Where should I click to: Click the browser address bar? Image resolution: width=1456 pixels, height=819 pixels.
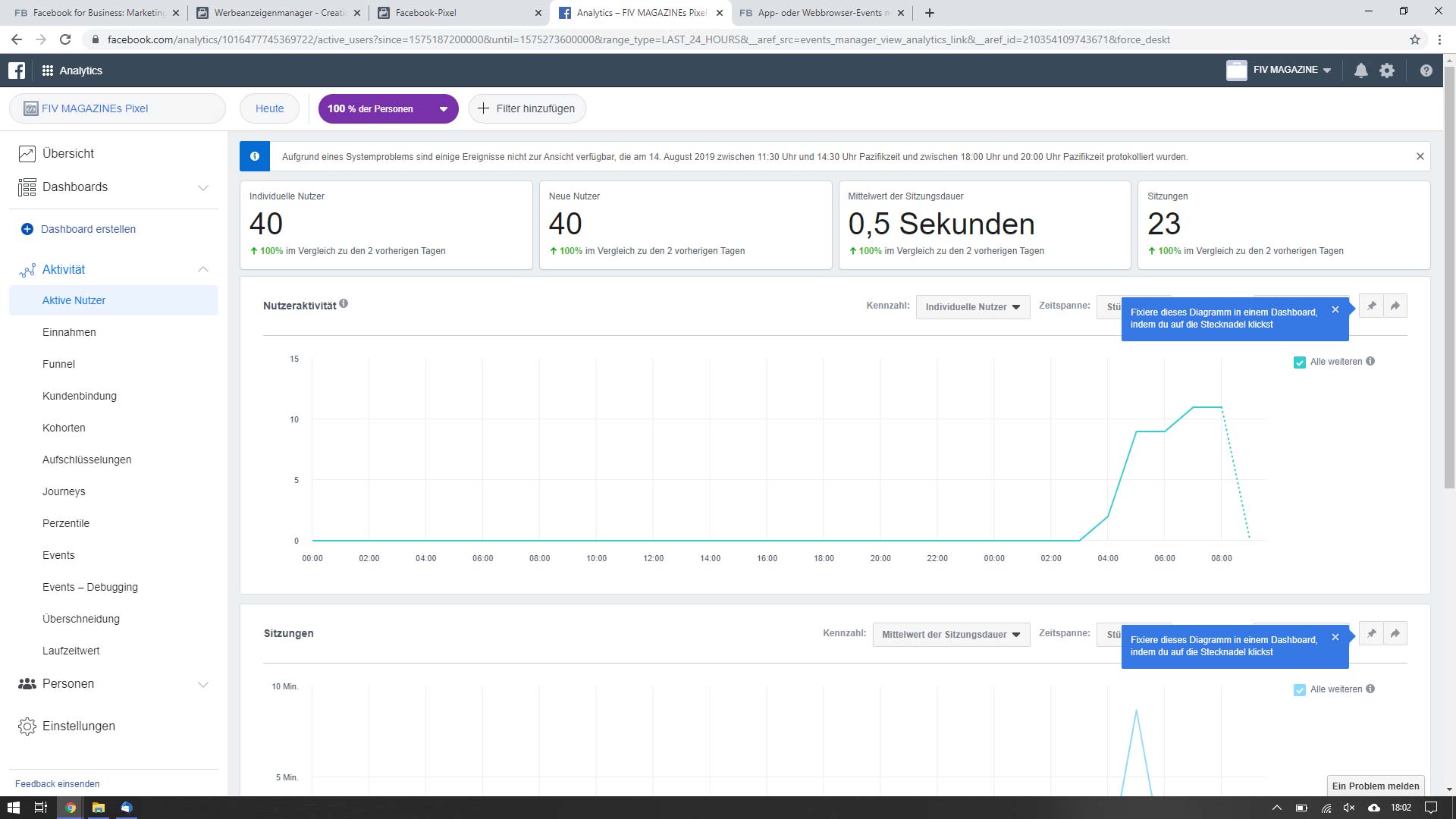coord(639,39)
